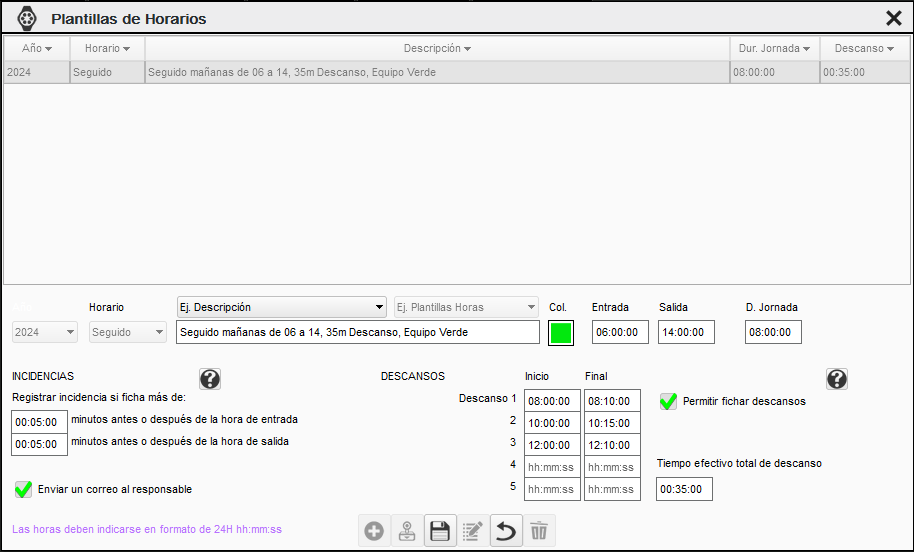The width and height of the screenshot is (914, 552).
Task: Click the Entrada time field
Action: coord(620,332)
